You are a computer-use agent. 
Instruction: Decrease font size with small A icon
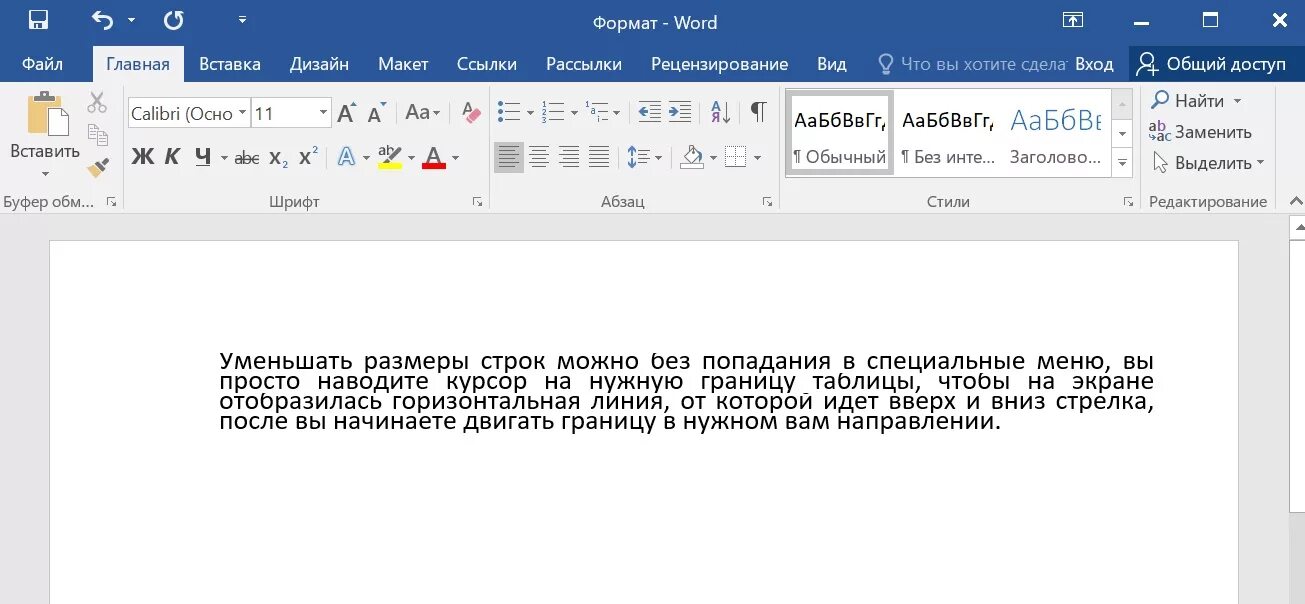tap(376, 113)
